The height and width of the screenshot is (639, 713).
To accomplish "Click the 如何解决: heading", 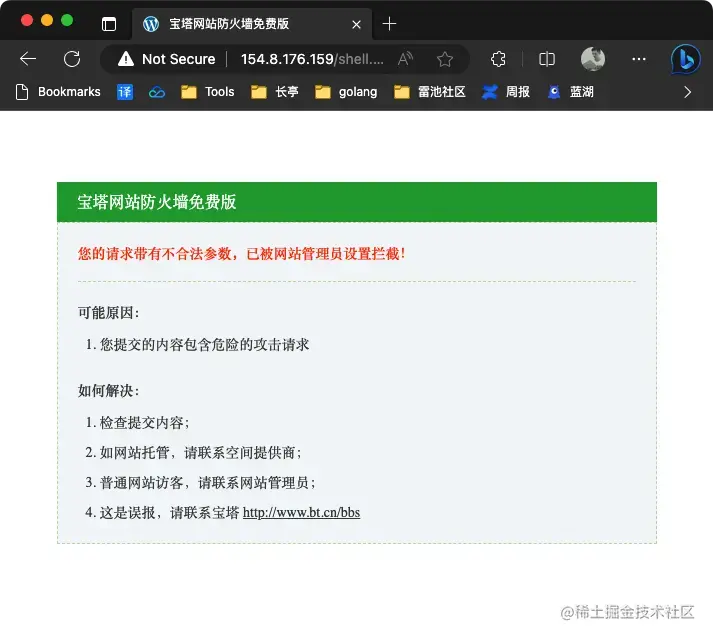I will pyautogui.click(x=108, y=391).
